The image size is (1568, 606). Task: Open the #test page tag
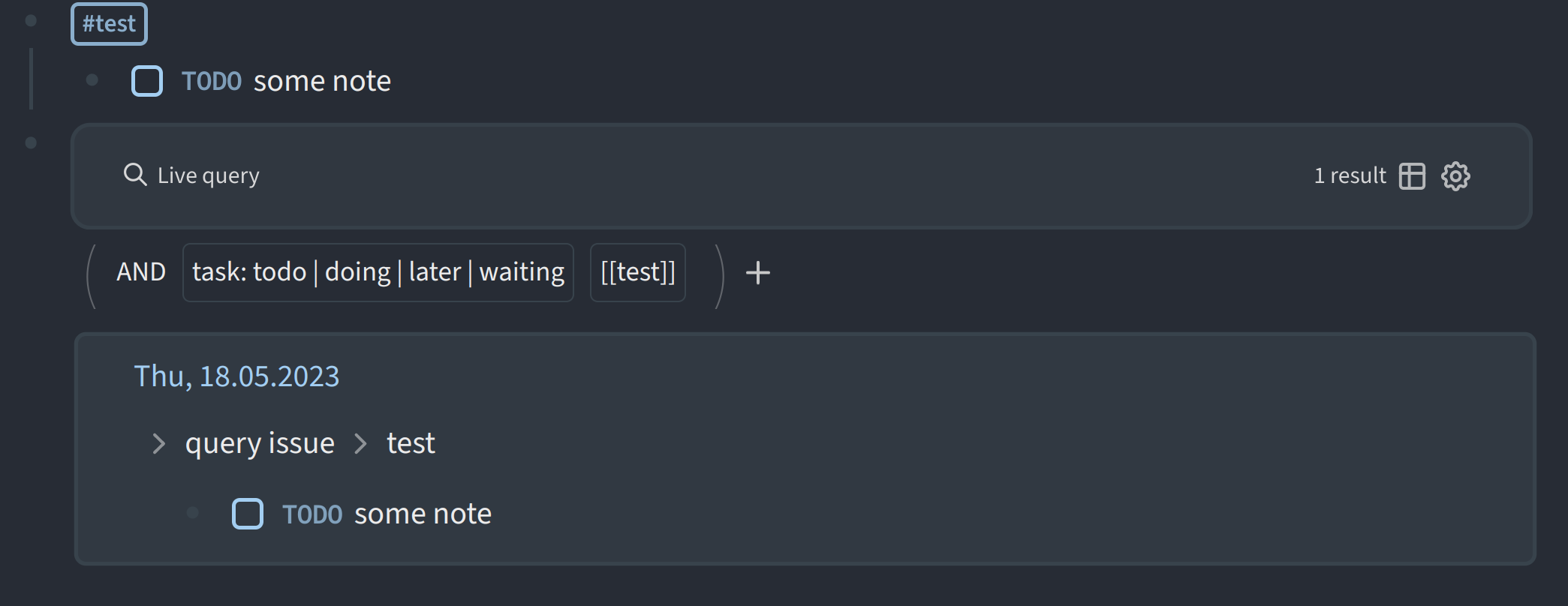pyautogui.click(x=109, y=22)
